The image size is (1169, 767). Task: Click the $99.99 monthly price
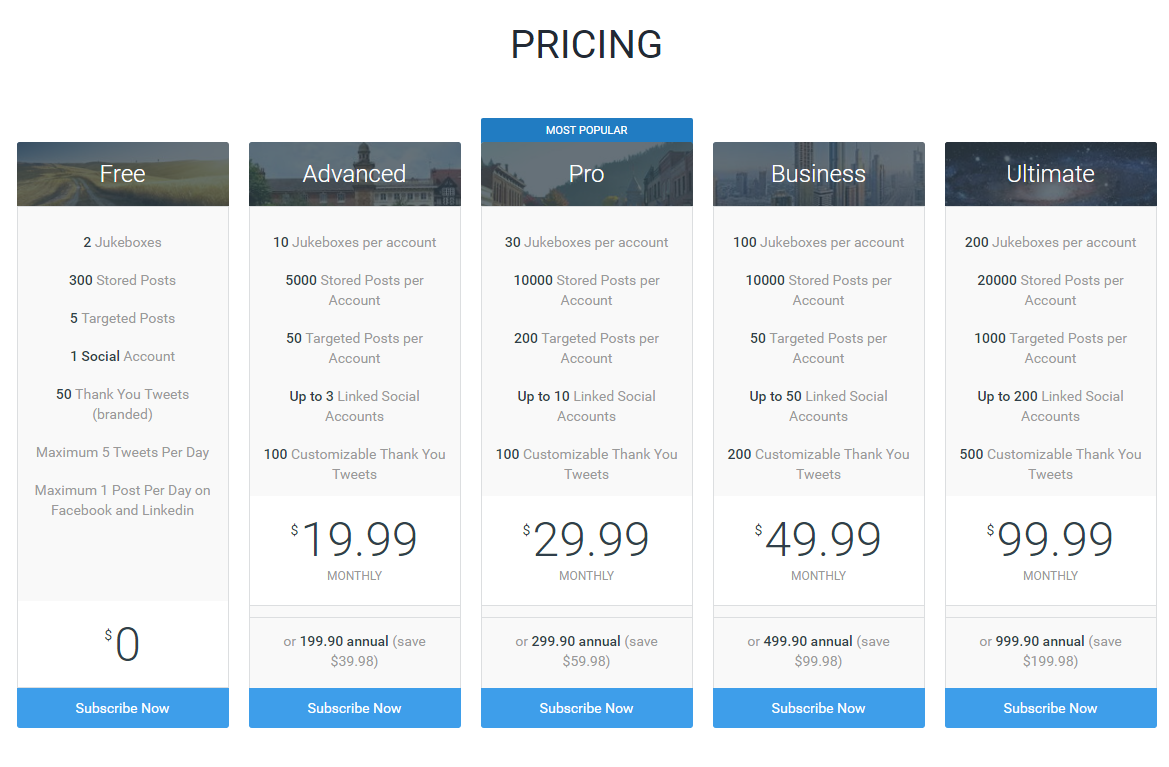coord(1050,540)
